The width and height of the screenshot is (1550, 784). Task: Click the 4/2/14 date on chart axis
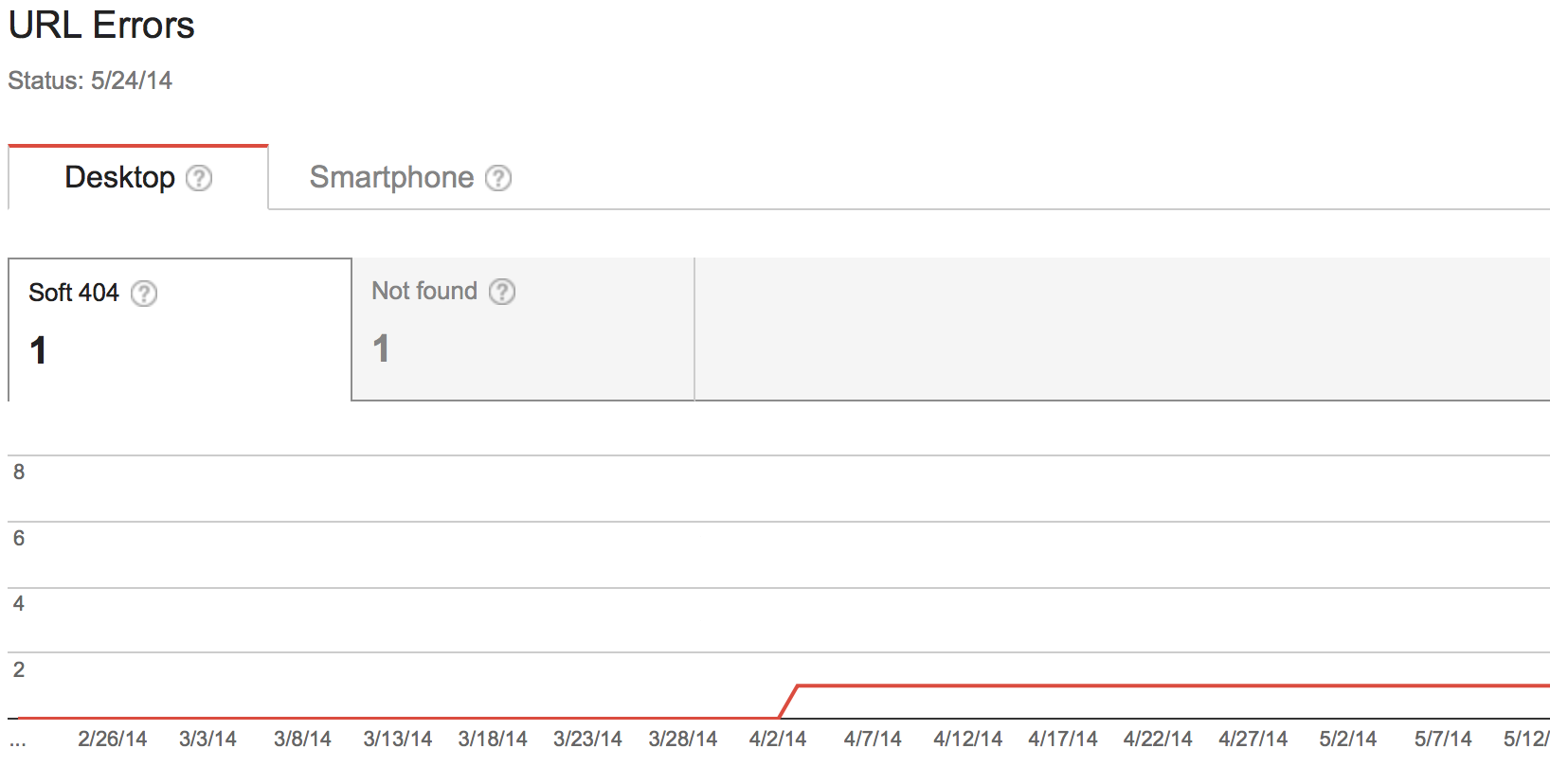[778, 739]
